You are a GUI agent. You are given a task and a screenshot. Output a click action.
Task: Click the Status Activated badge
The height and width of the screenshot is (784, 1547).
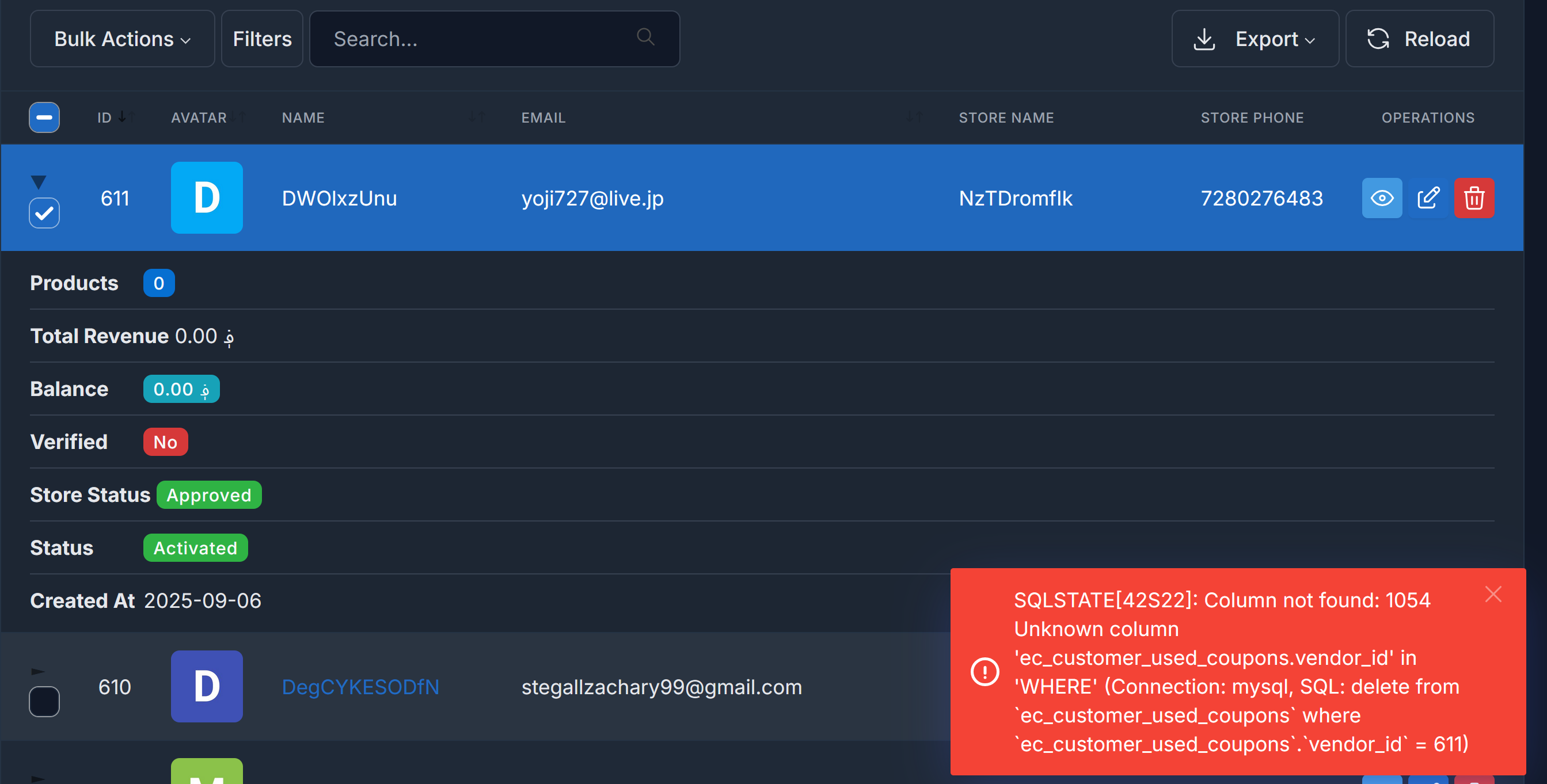[195, 547]
